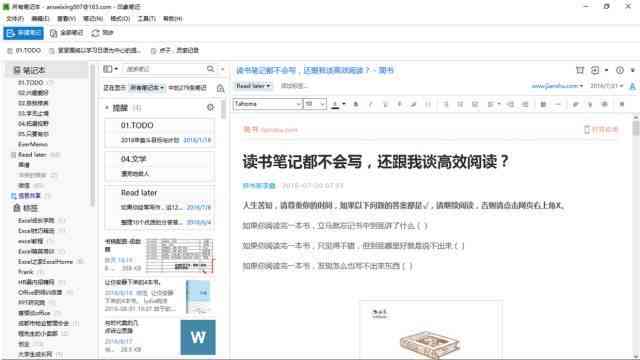Click the magnifier search icon
The width and height of the screenshot is (640, 360).
(x=211, y=69)
